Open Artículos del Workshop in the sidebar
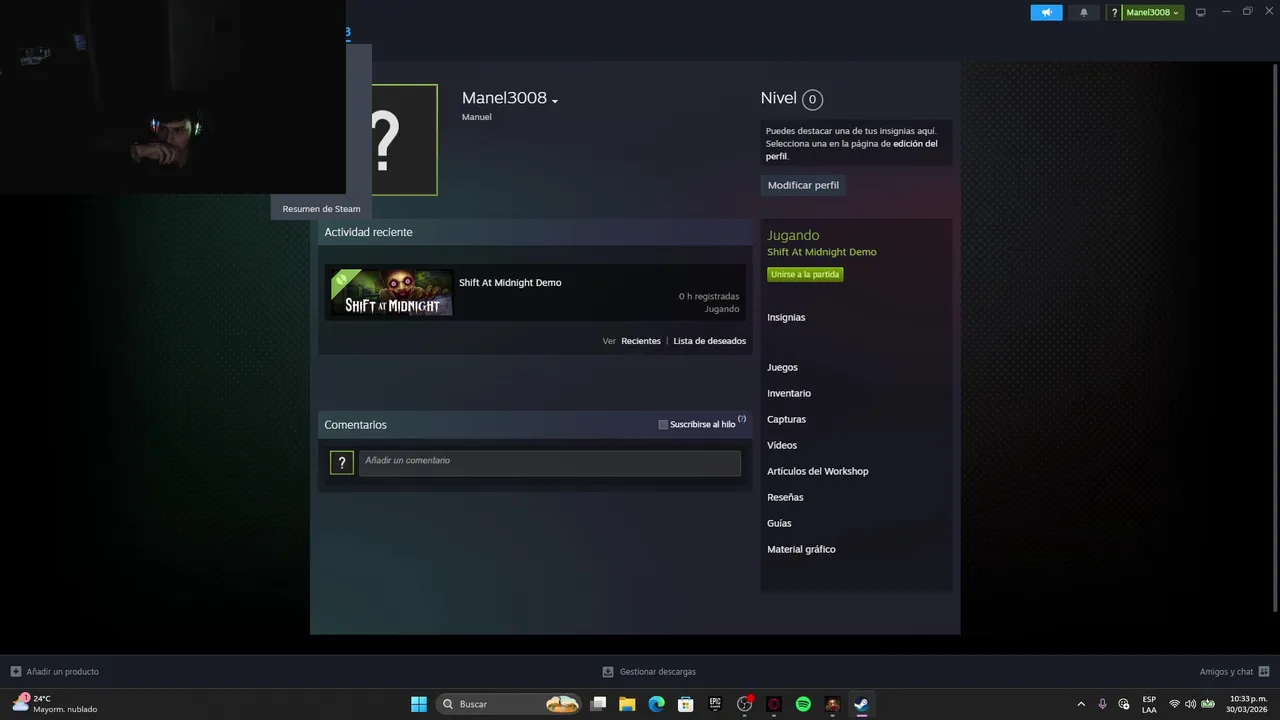 coord(818,471)
